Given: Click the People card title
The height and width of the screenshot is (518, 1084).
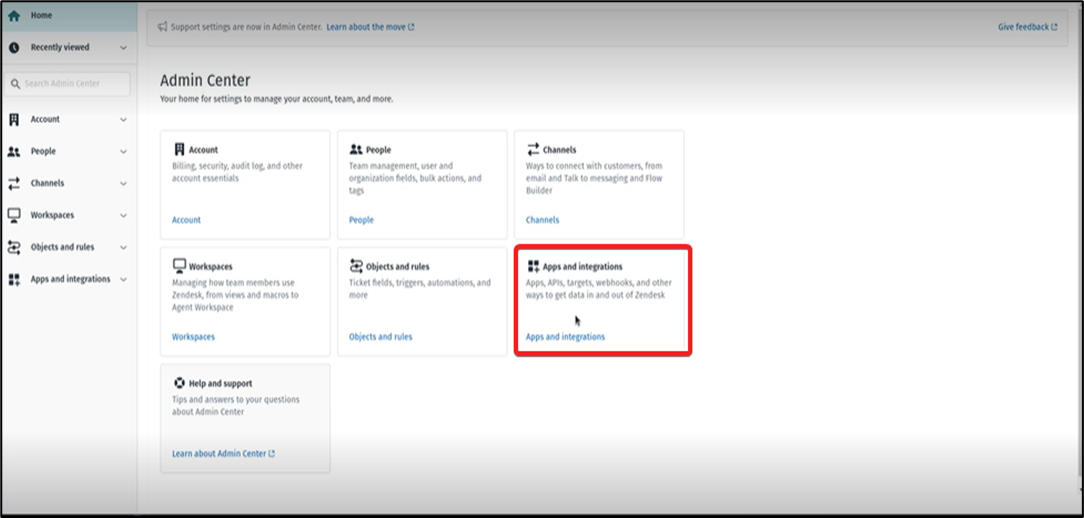Looking at the screenshot, I should [x=378, y=149].
